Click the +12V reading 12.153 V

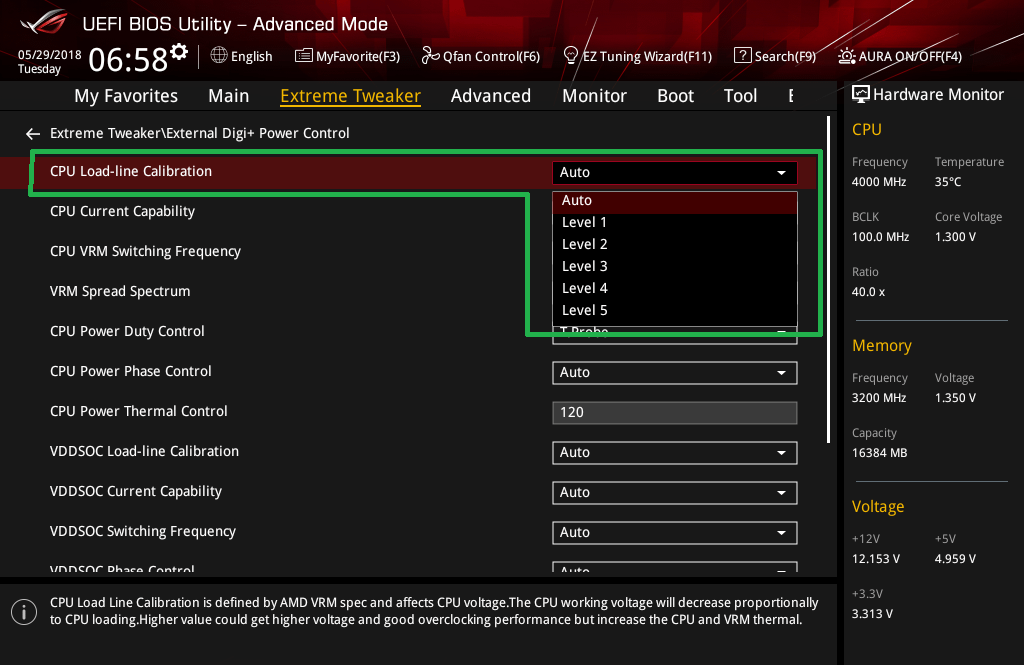click(876, 559)
